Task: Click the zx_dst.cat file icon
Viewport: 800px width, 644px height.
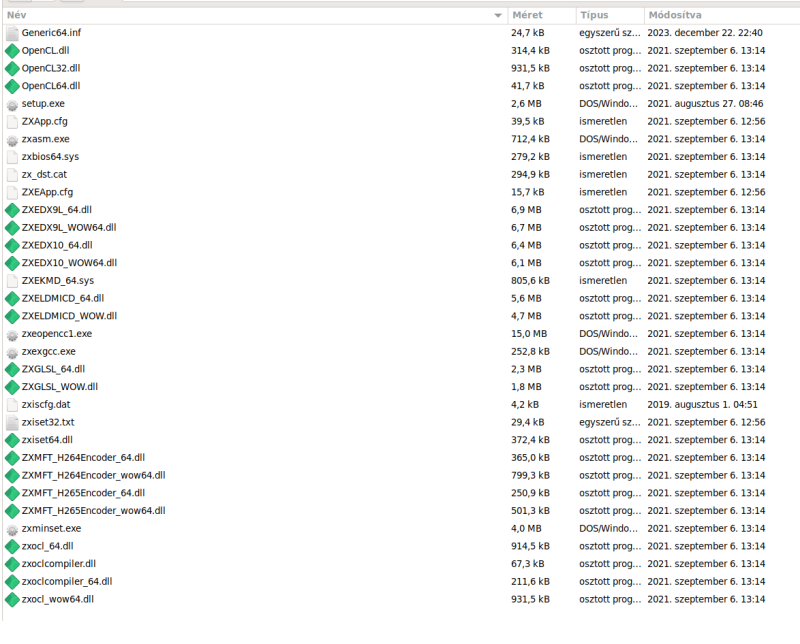Action: (12, 175)
